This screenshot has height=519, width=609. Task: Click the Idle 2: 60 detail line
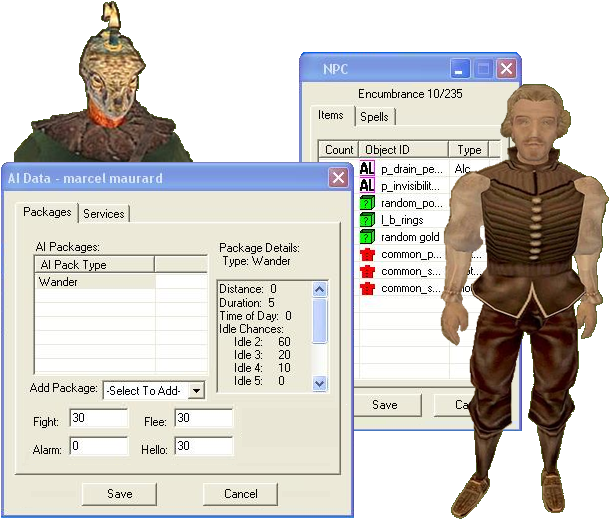pos(262,342)
